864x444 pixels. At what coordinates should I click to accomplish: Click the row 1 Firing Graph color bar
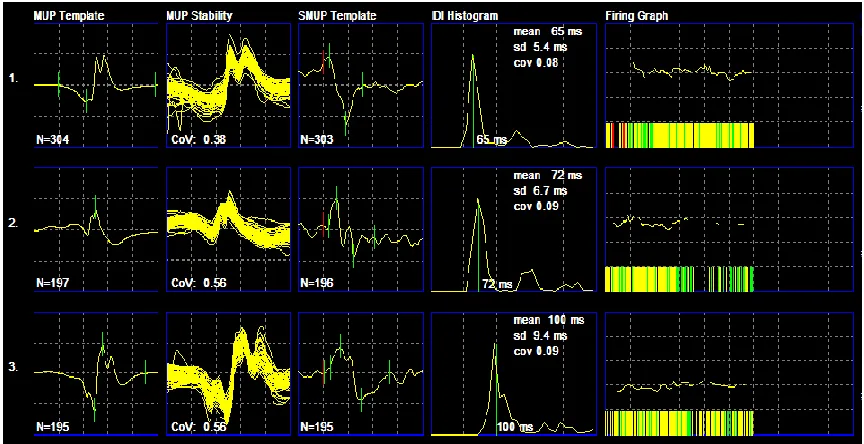[679, 135]
